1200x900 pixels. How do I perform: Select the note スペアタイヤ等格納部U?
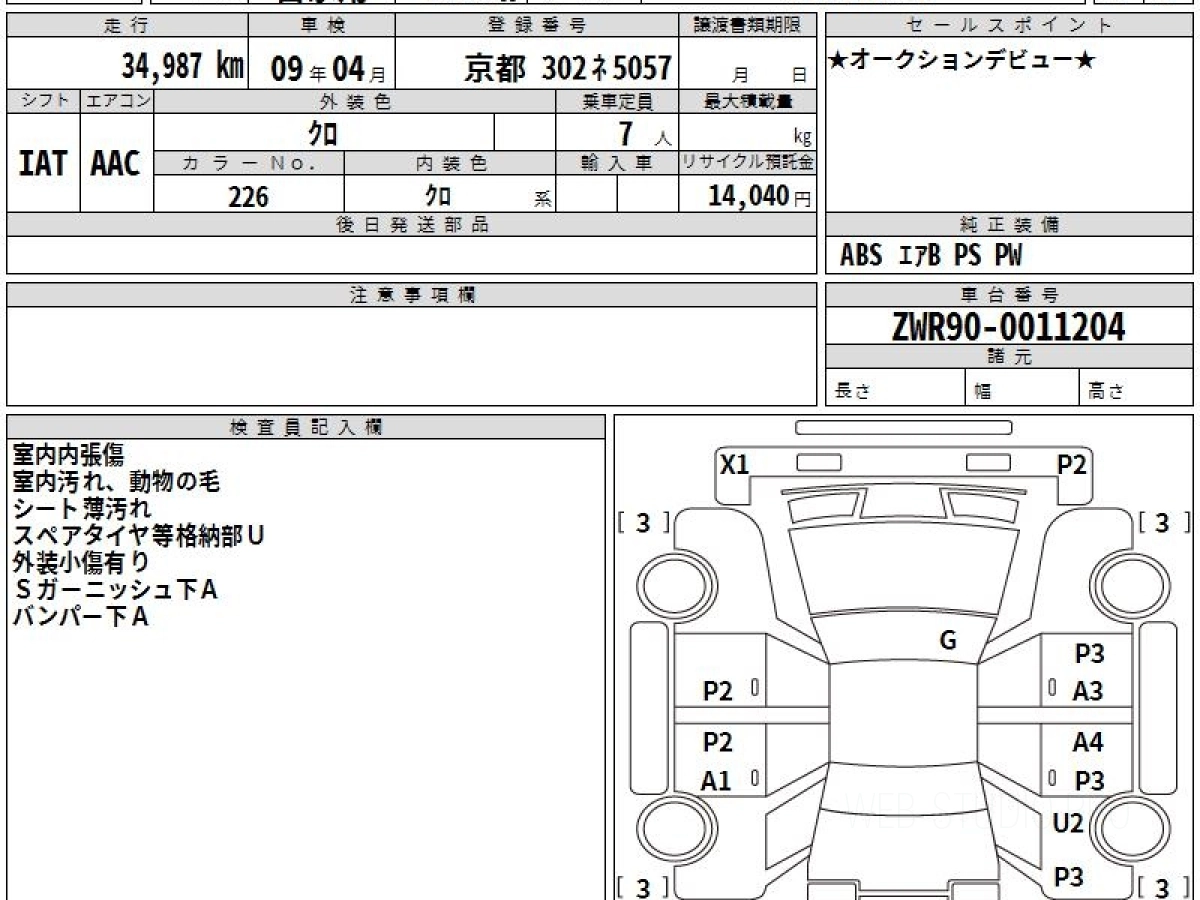point(138,536)
